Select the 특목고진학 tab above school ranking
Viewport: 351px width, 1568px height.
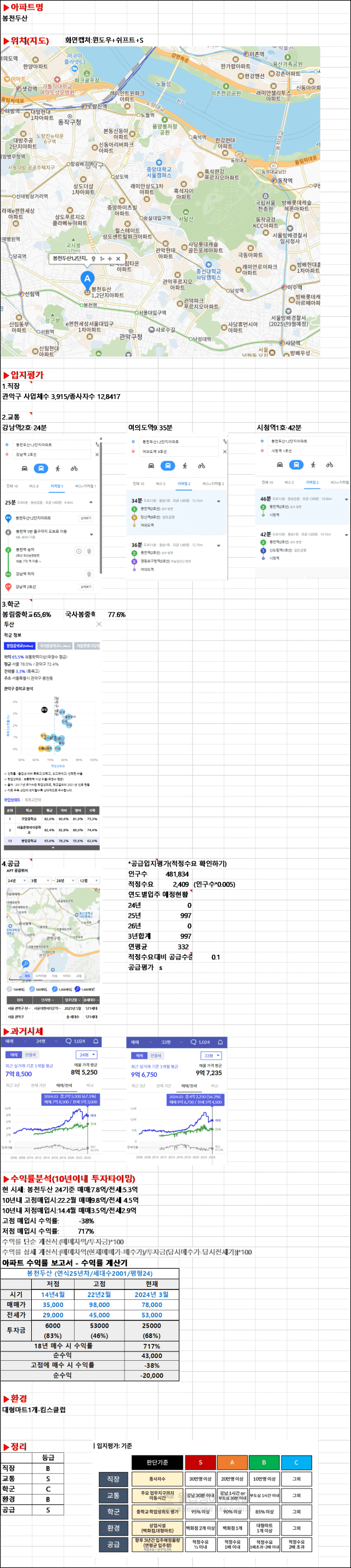click(33, 800)
